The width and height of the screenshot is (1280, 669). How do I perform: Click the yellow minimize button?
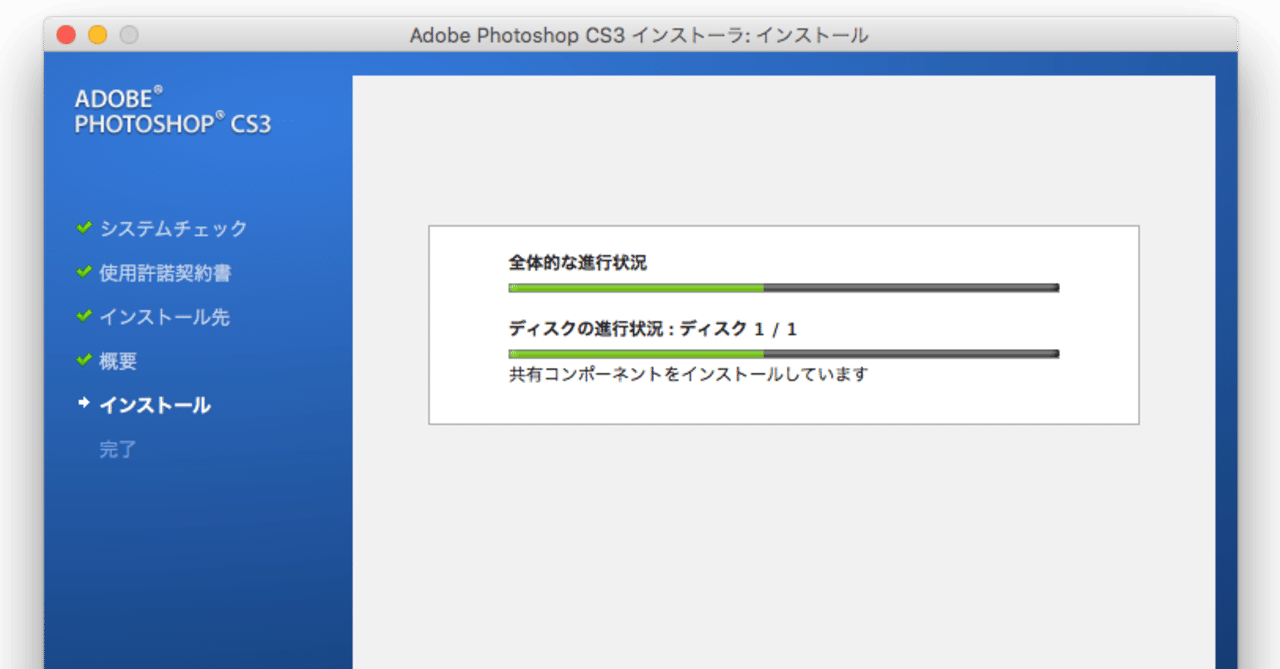click(96, 33)
